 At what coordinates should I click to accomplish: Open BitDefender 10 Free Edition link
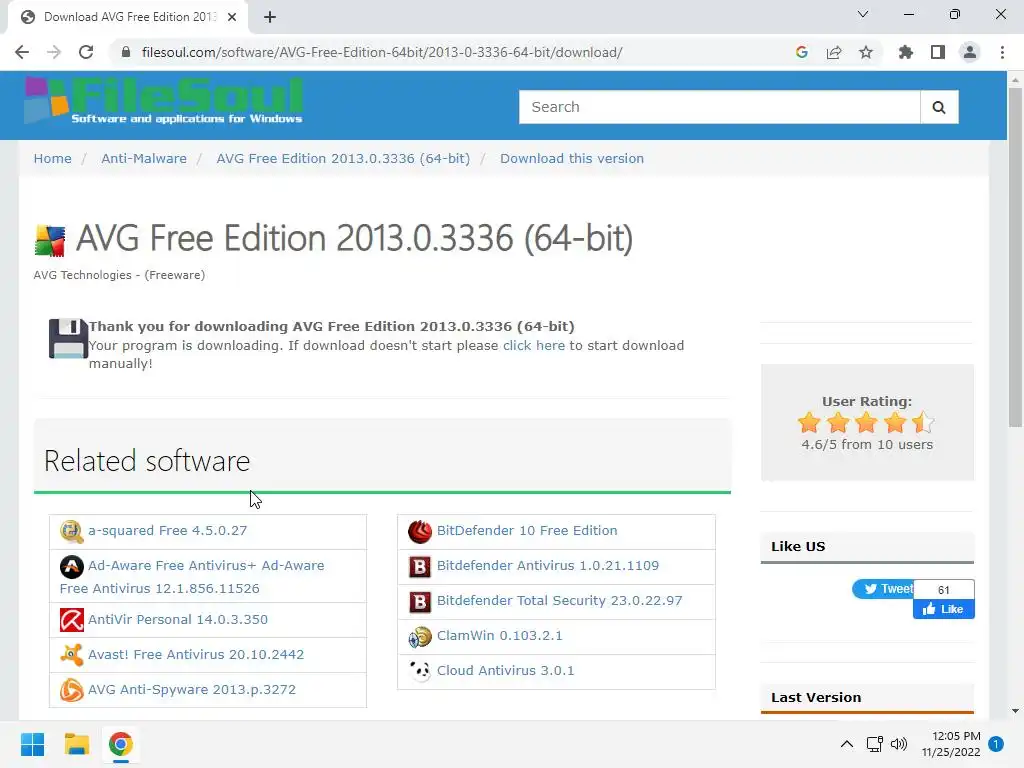[x=527, y=531]
